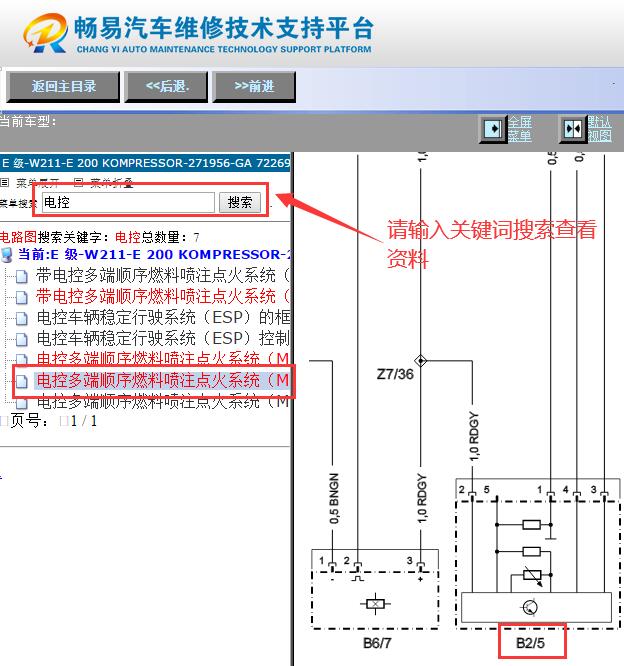Click the 全屏菜单 fullscreen icon
The height and width of the screenshot is (666, 624).
coord(493,128)
